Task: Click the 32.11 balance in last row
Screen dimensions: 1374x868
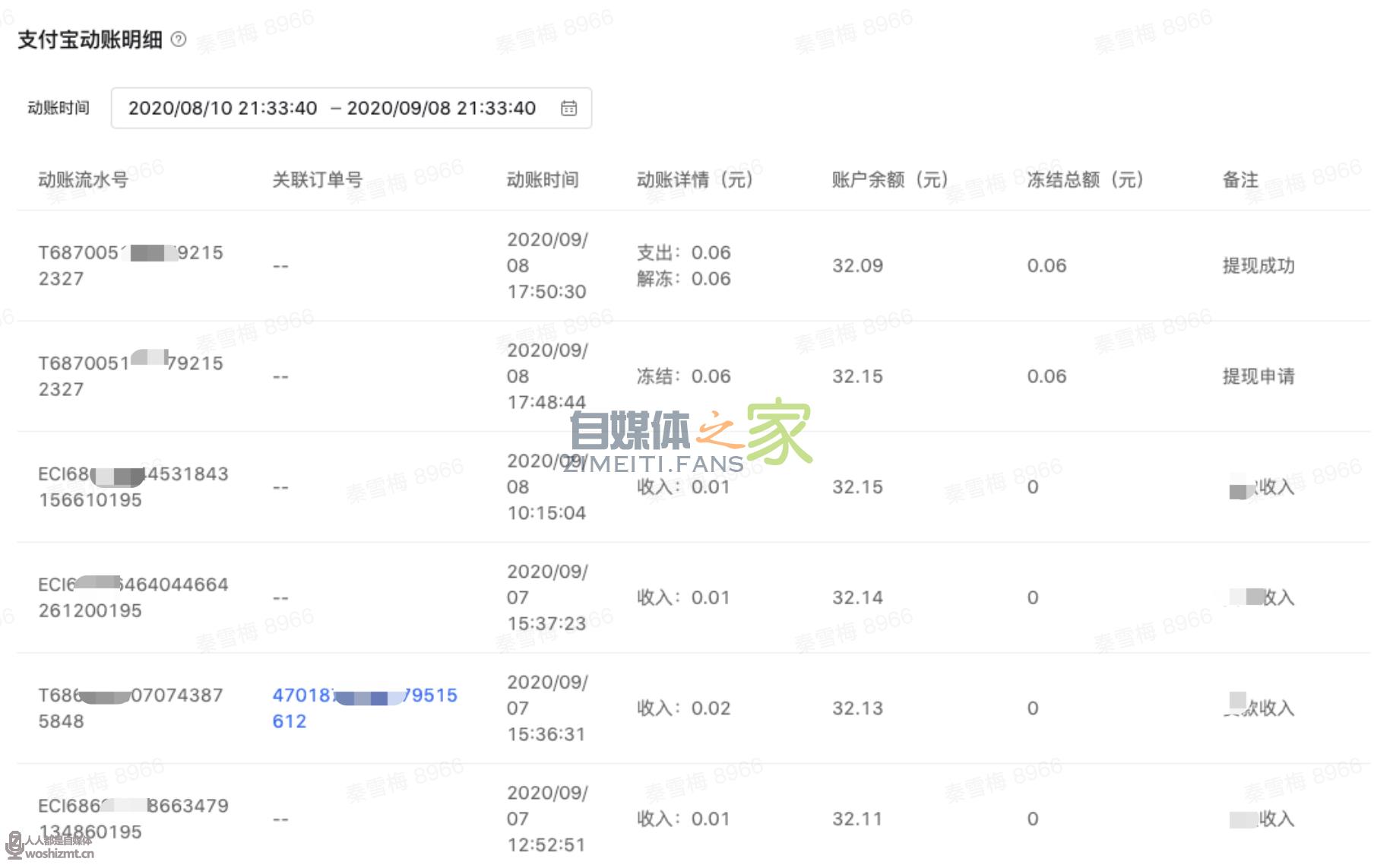Action: [x=857, y=819]
